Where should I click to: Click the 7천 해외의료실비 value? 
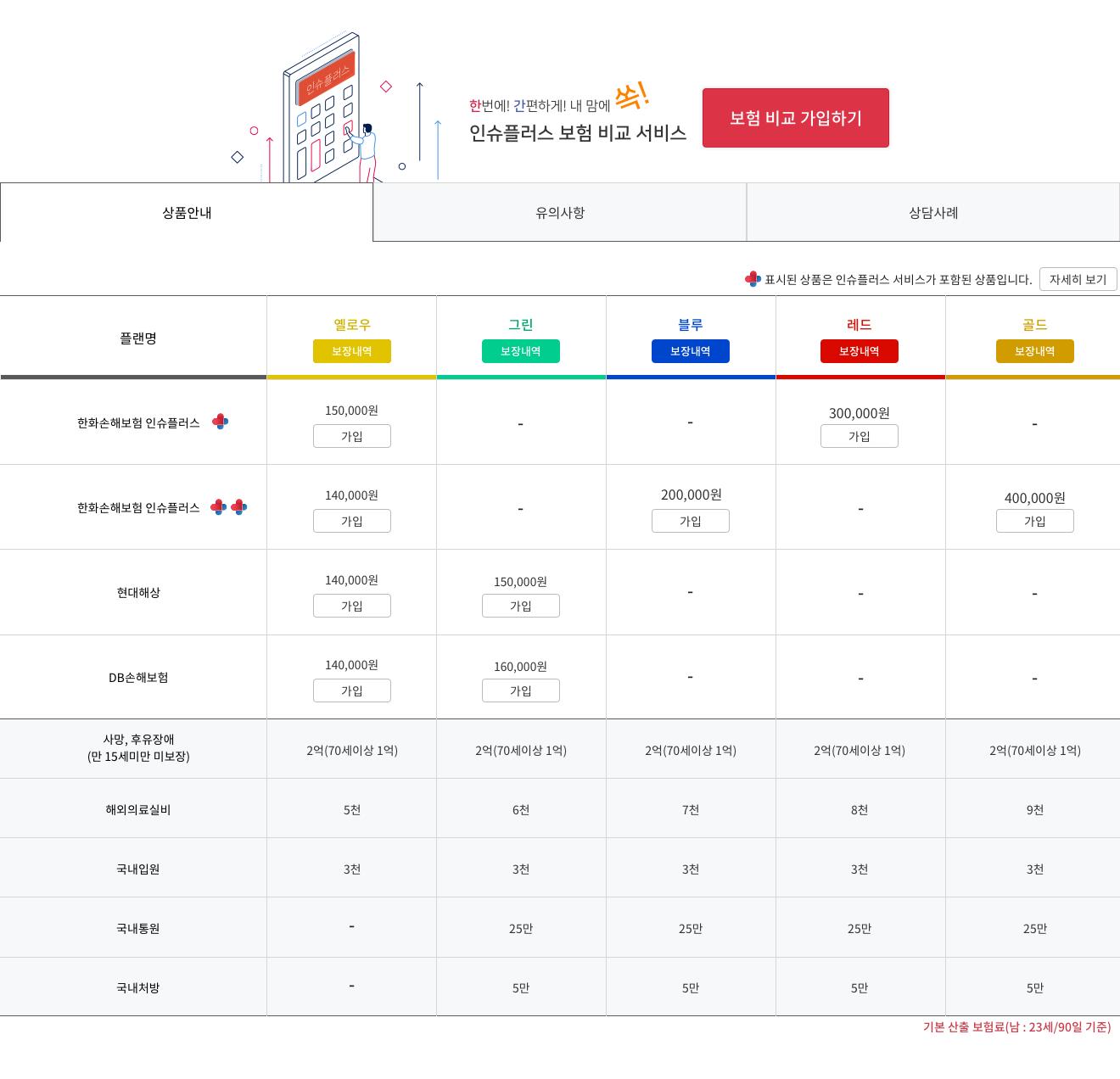pyautogui.click(x=691, y=809)
